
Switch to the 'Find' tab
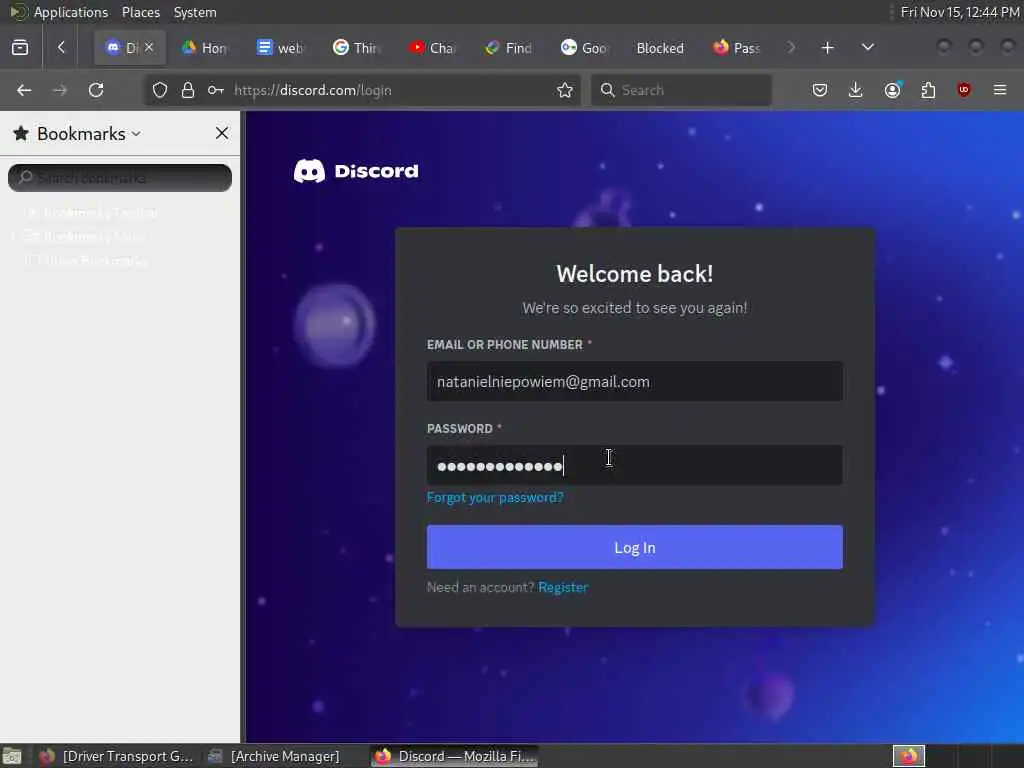[x=509, y=48]
